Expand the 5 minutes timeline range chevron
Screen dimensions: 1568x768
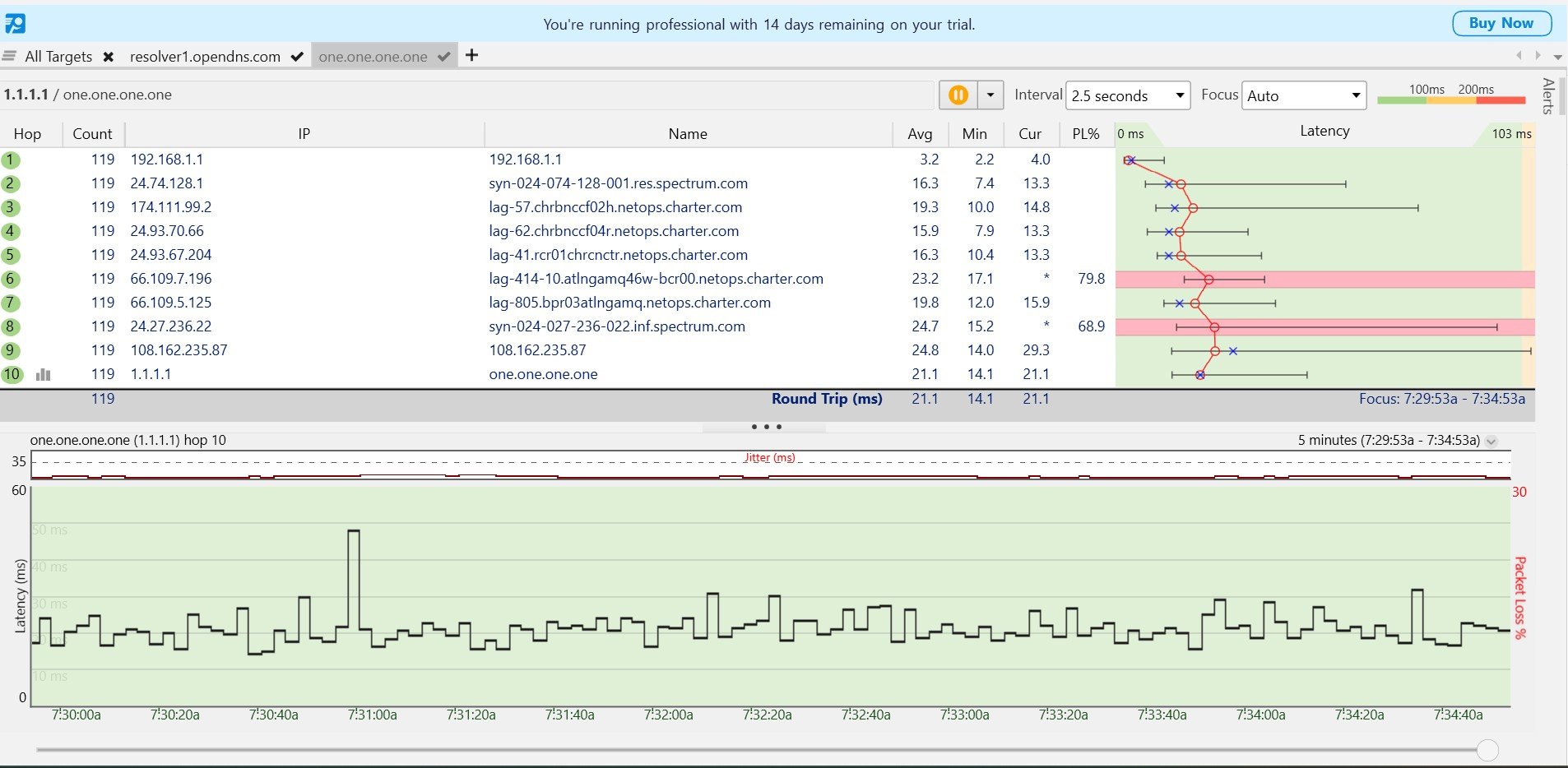click(1491, 442)
